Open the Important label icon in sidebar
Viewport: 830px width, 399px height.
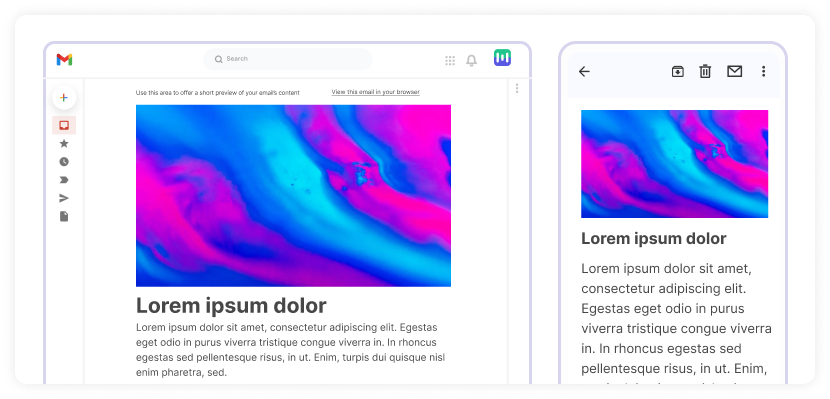tap(64, 180)
